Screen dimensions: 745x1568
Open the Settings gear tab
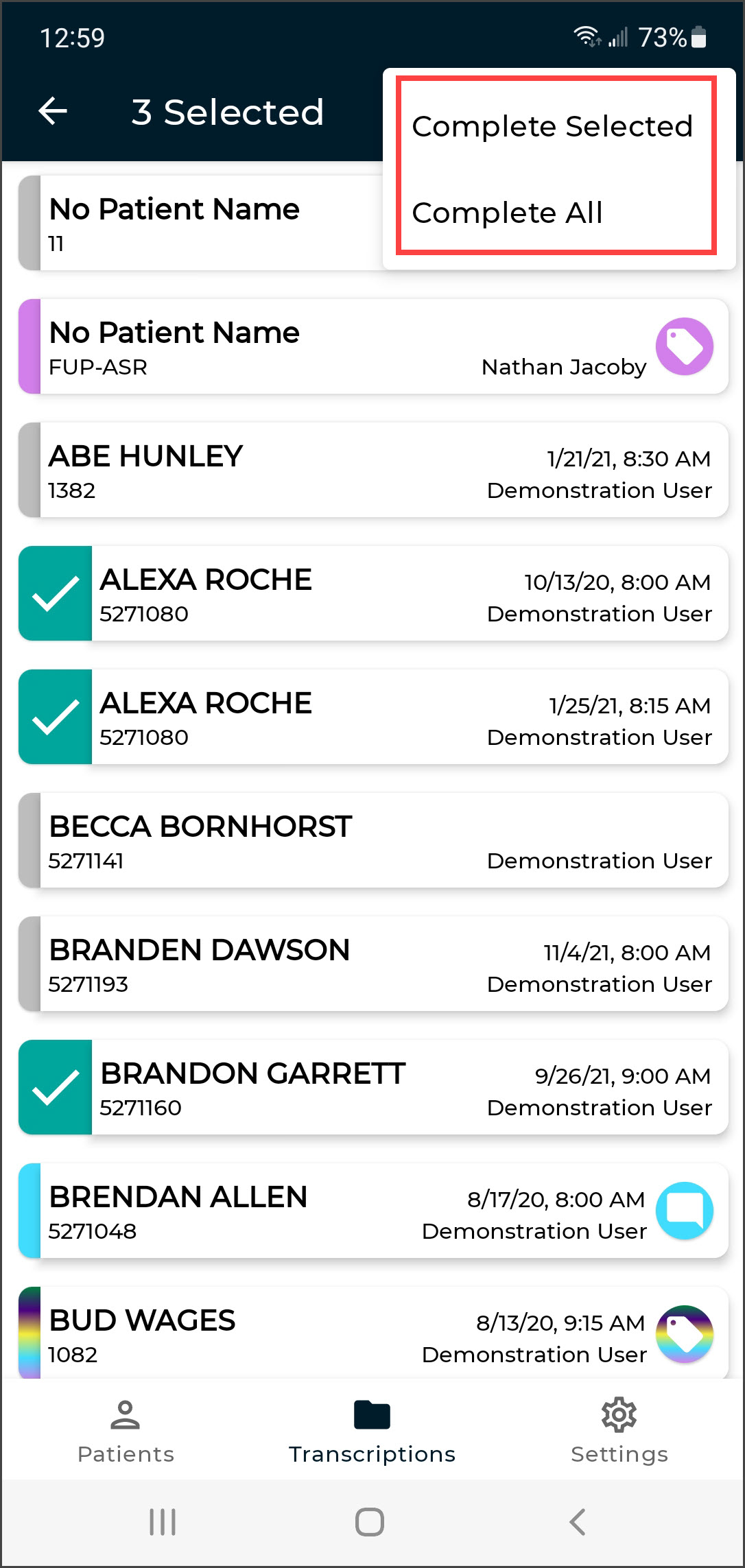(x=619, y=1415)
